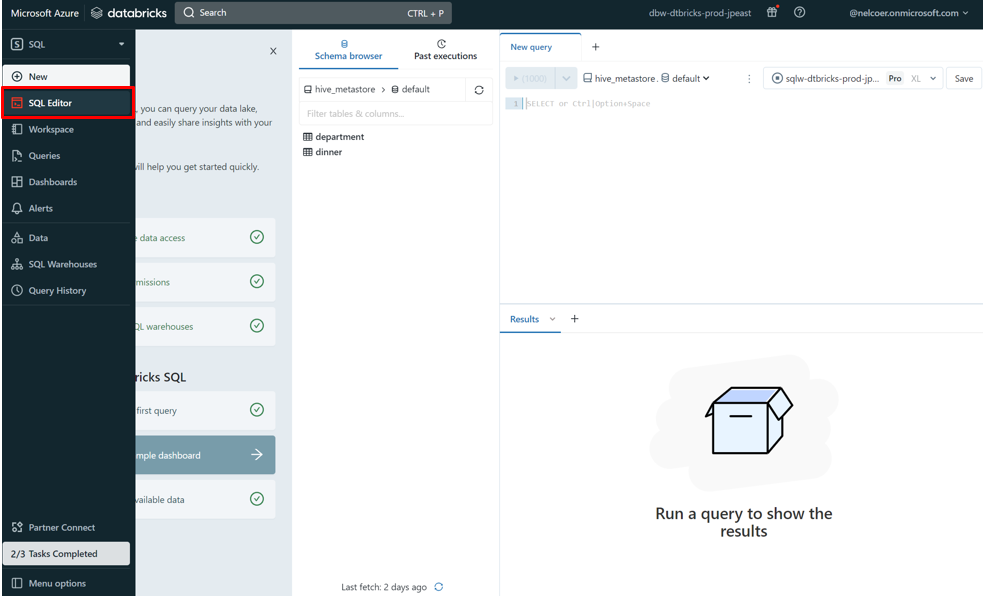
Task: Click the Save button
Action: (963, 79)
